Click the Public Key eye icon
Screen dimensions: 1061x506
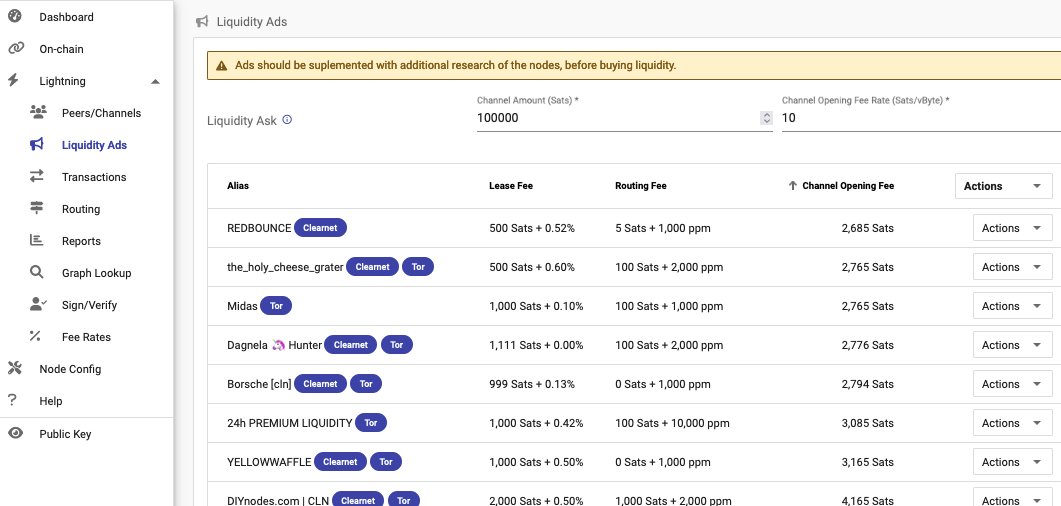(x=15, y=434)
